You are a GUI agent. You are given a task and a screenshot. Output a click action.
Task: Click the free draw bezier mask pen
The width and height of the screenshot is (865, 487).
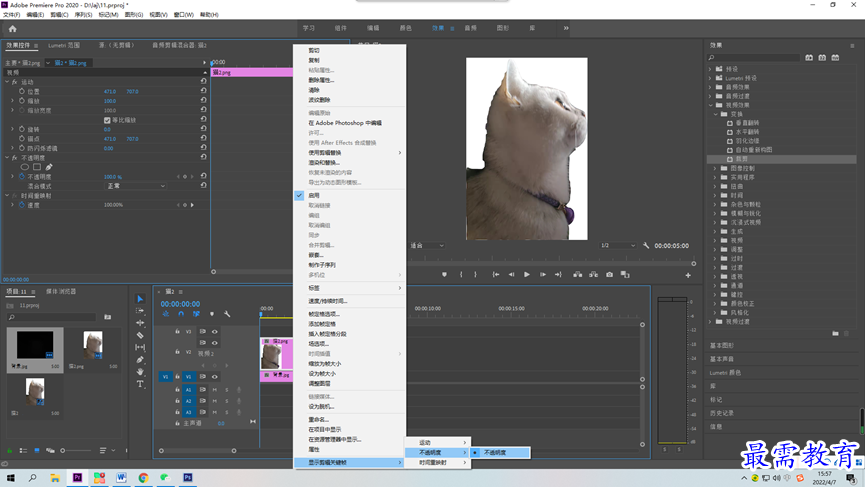(49, 167)
